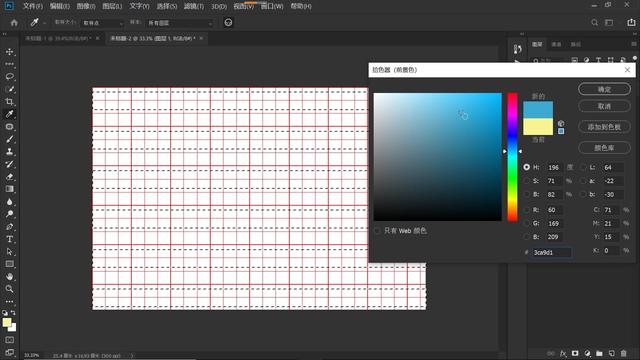Click the hex color code input field
Image resolution: width=640 pixels, height=360 pixels.
(551, 252)
